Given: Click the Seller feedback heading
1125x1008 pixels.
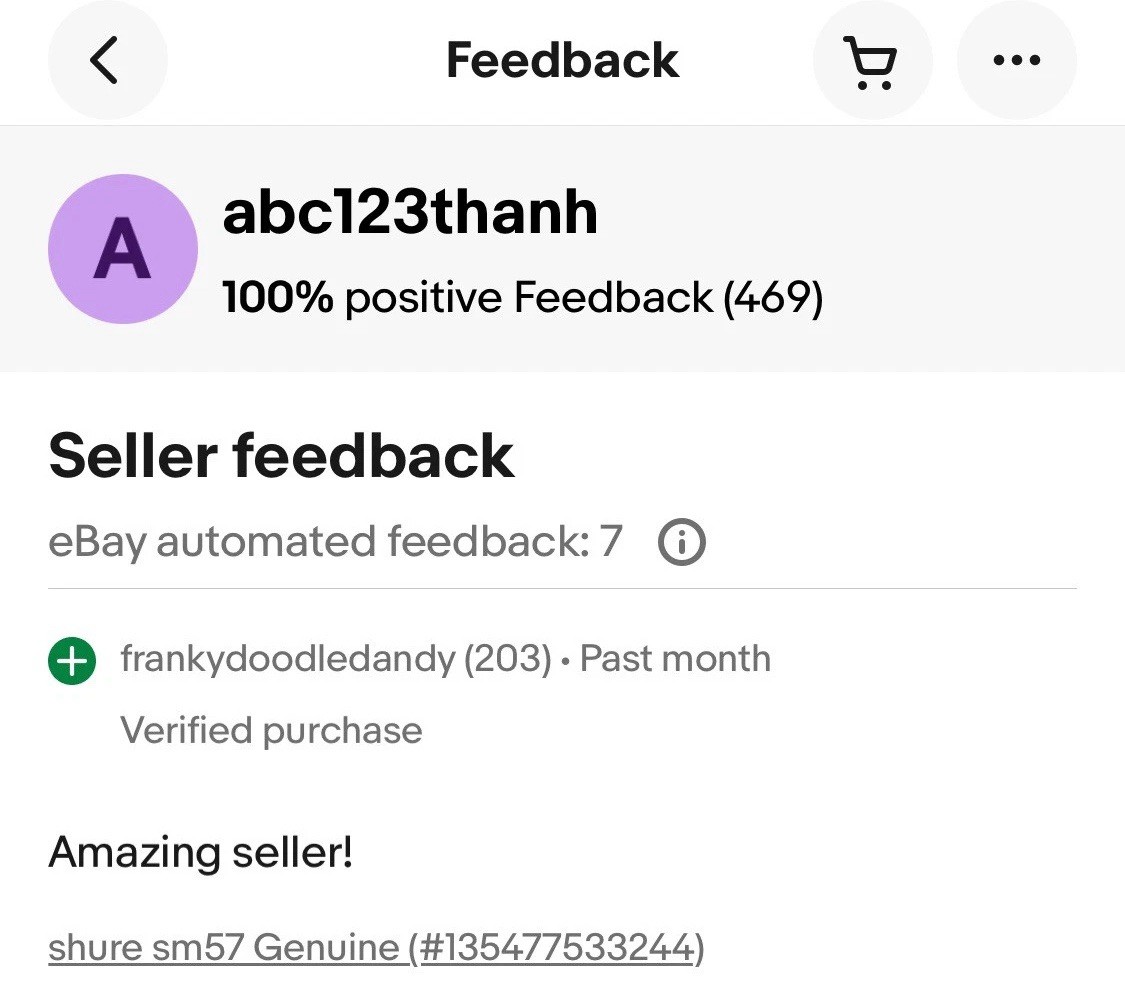Looking at the screenshot, I should pos(281,456).
